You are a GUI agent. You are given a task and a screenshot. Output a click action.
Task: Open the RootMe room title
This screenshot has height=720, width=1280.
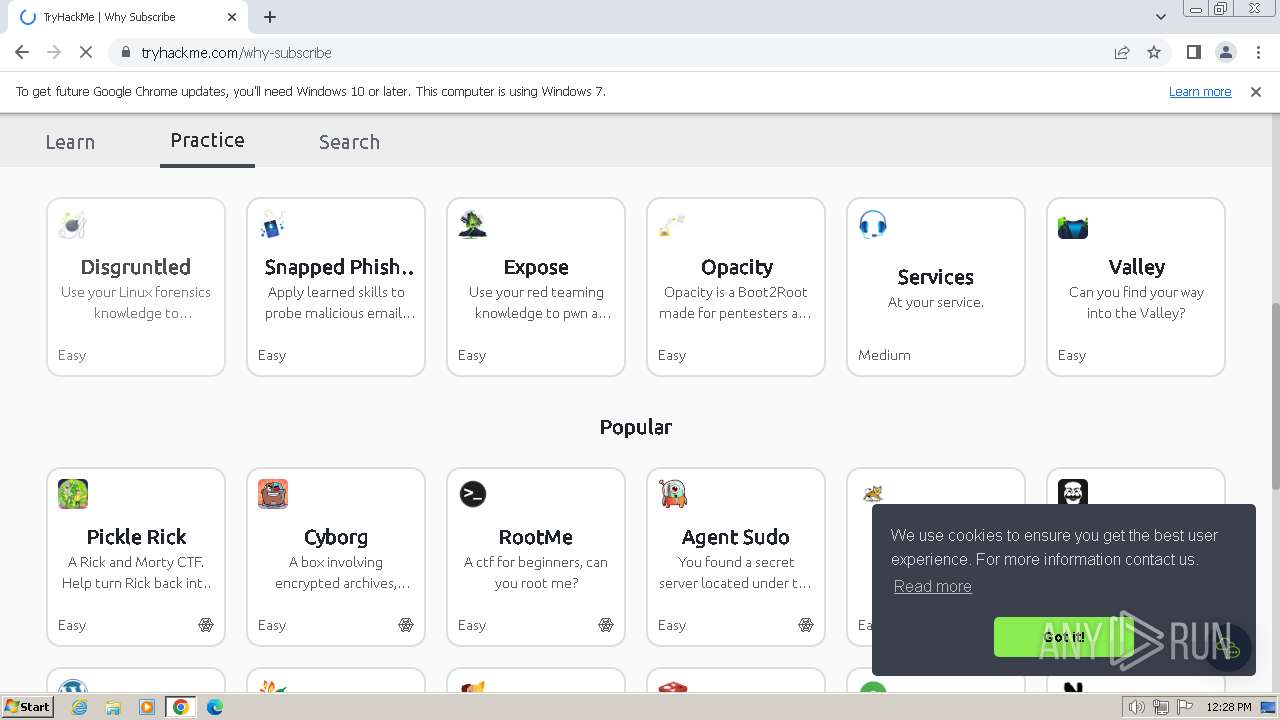[x=536, y=537]
